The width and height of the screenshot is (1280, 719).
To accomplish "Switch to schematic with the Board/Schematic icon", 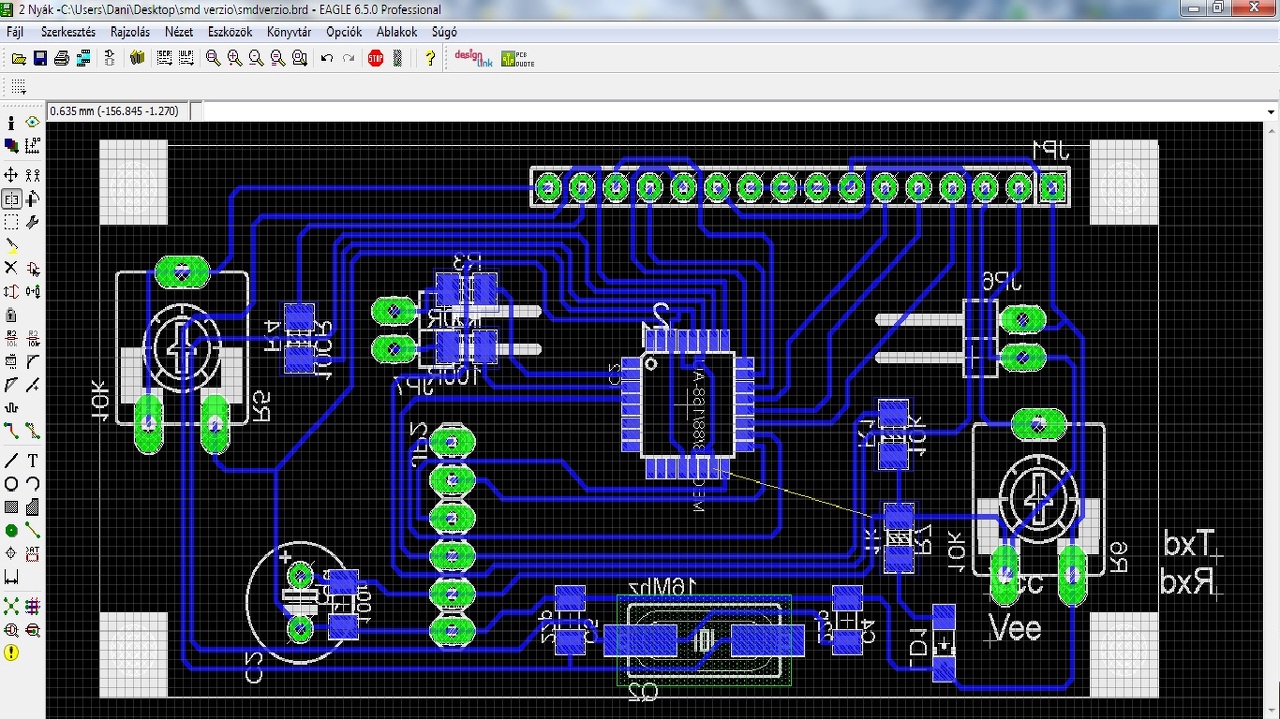I will [x=110, y=59].
